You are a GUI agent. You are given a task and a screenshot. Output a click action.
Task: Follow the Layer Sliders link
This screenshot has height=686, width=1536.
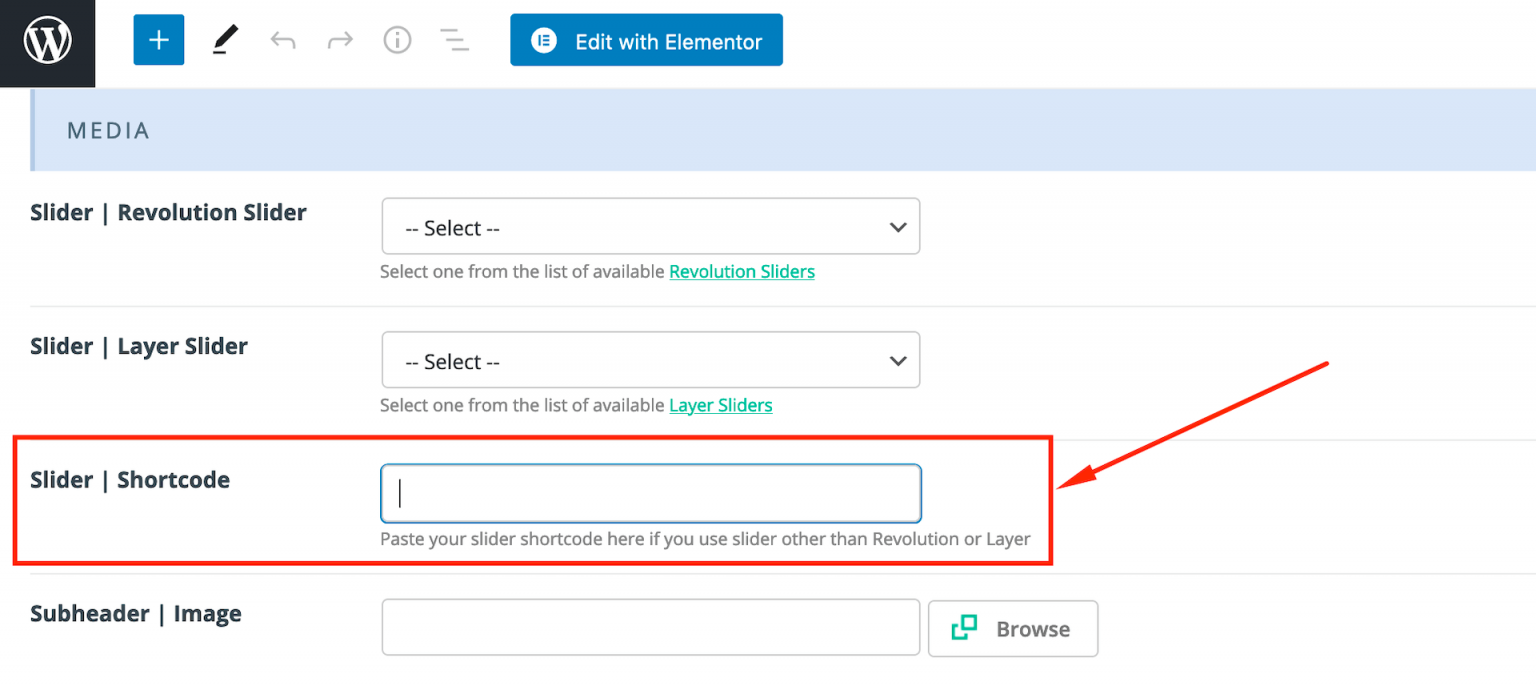pyautogui.click(x=721, y=406)
